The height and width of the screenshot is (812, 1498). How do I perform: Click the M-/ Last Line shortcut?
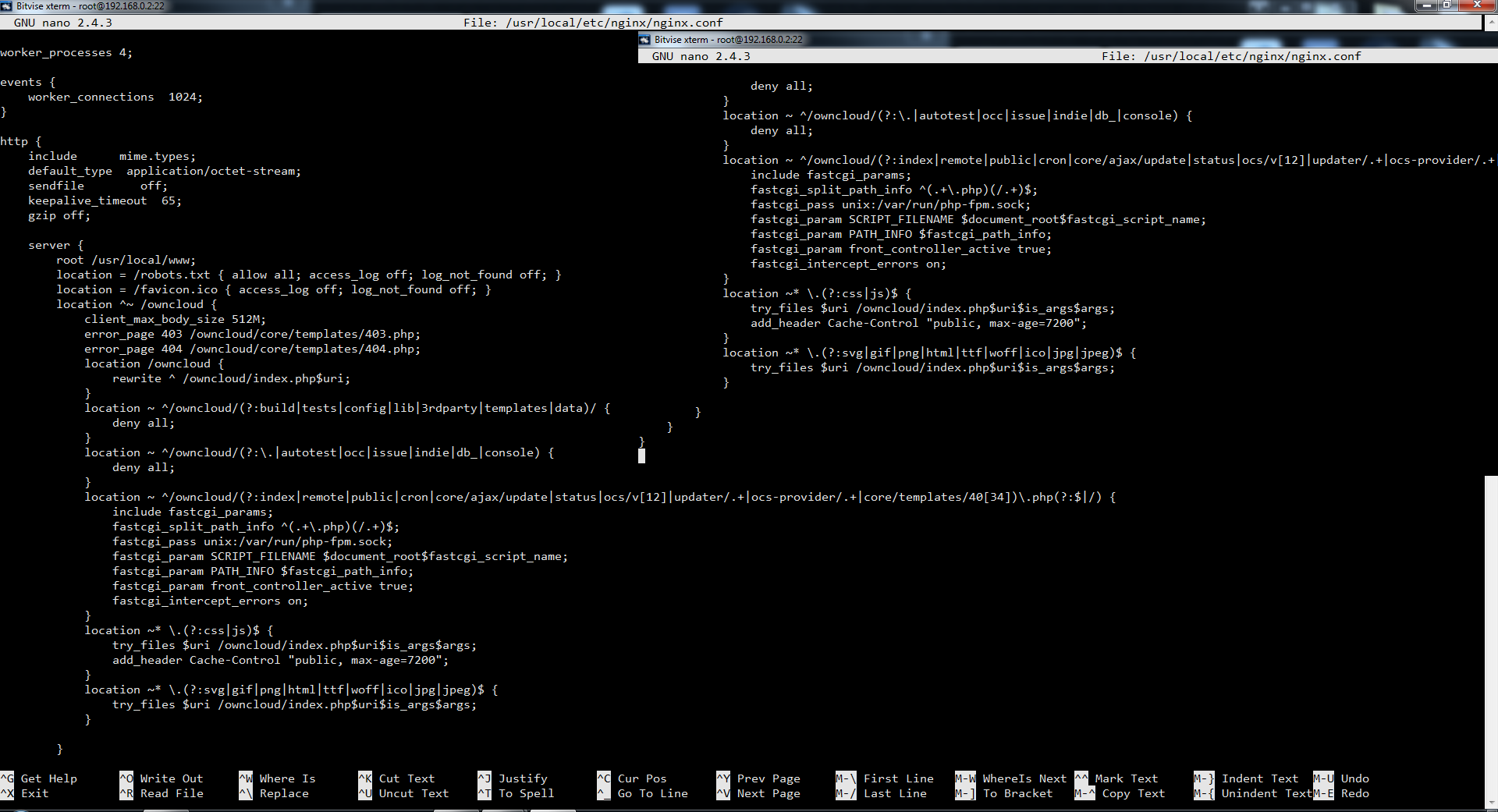(882, 793)
